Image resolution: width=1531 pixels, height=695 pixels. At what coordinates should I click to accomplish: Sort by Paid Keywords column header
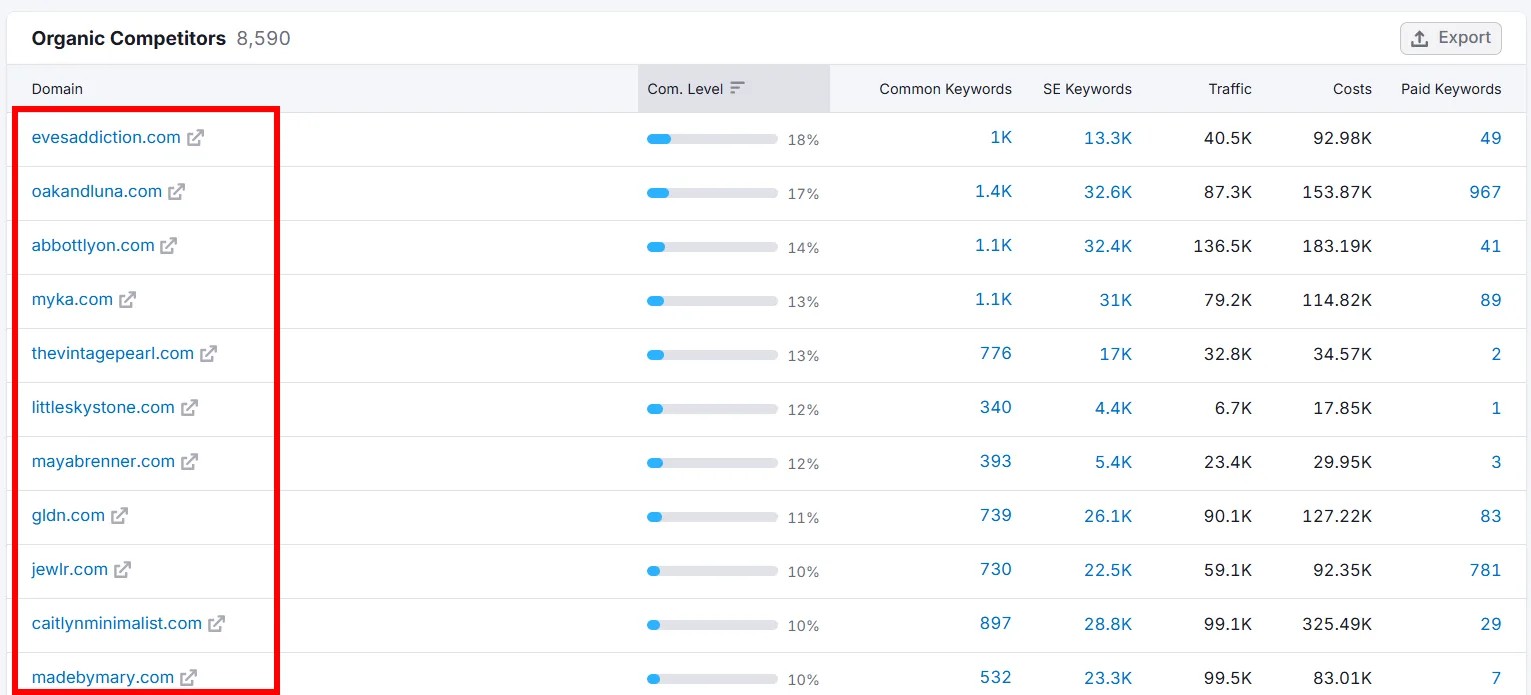pos(1451,89)
